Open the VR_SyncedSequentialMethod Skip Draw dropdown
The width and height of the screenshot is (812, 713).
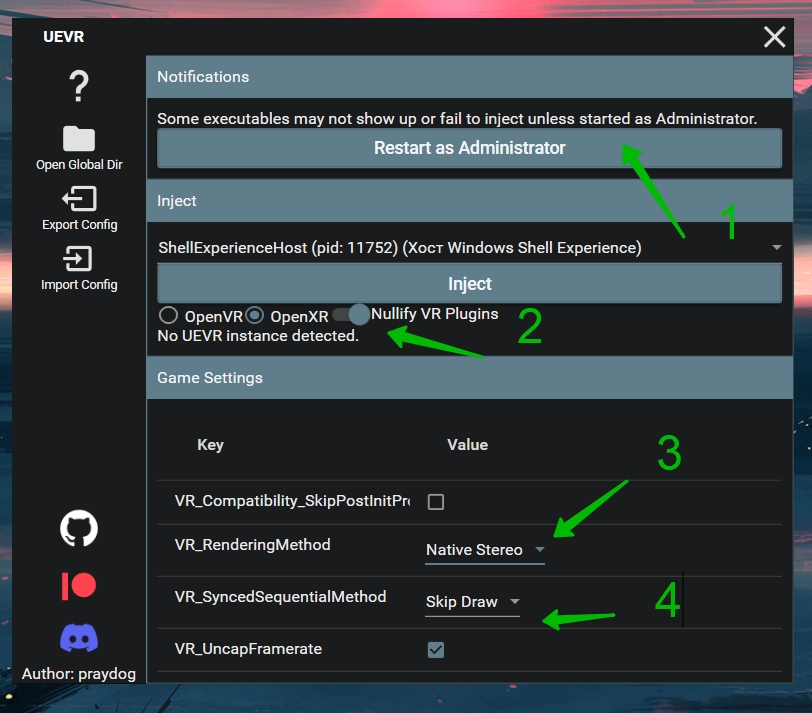[472, 602]
